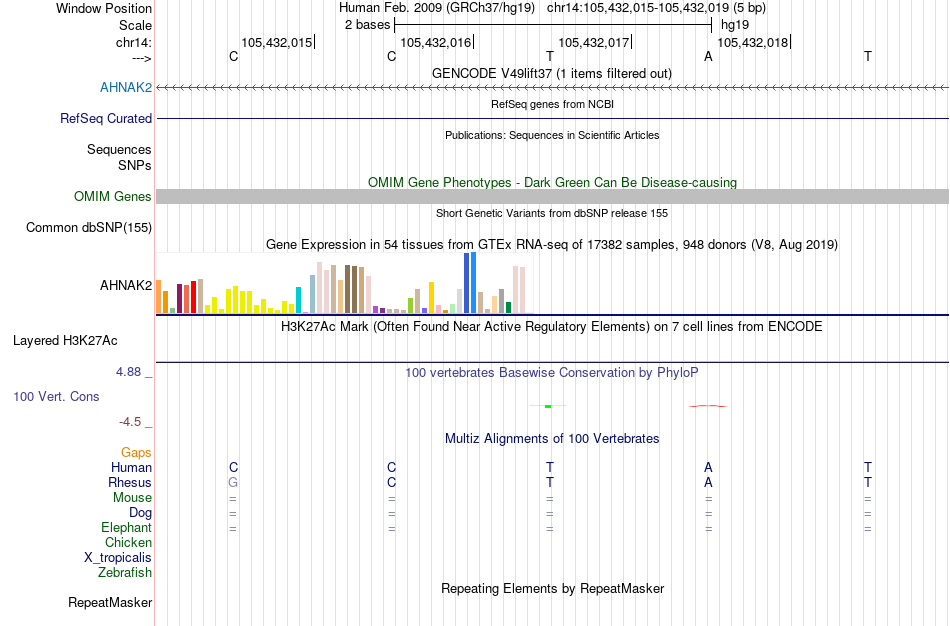The image size is (950, 626).
Task: Click the X_tropicalis species label
Action: (118, 558)
